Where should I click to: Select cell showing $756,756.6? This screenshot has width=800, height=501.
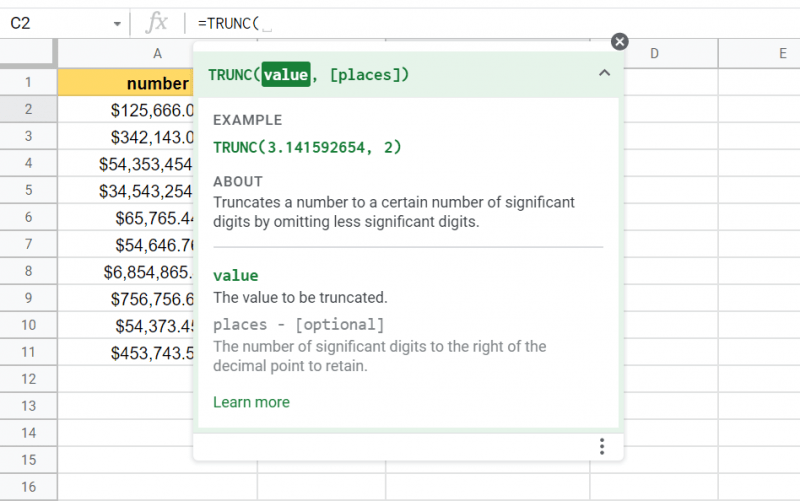[x=126, y=299]
